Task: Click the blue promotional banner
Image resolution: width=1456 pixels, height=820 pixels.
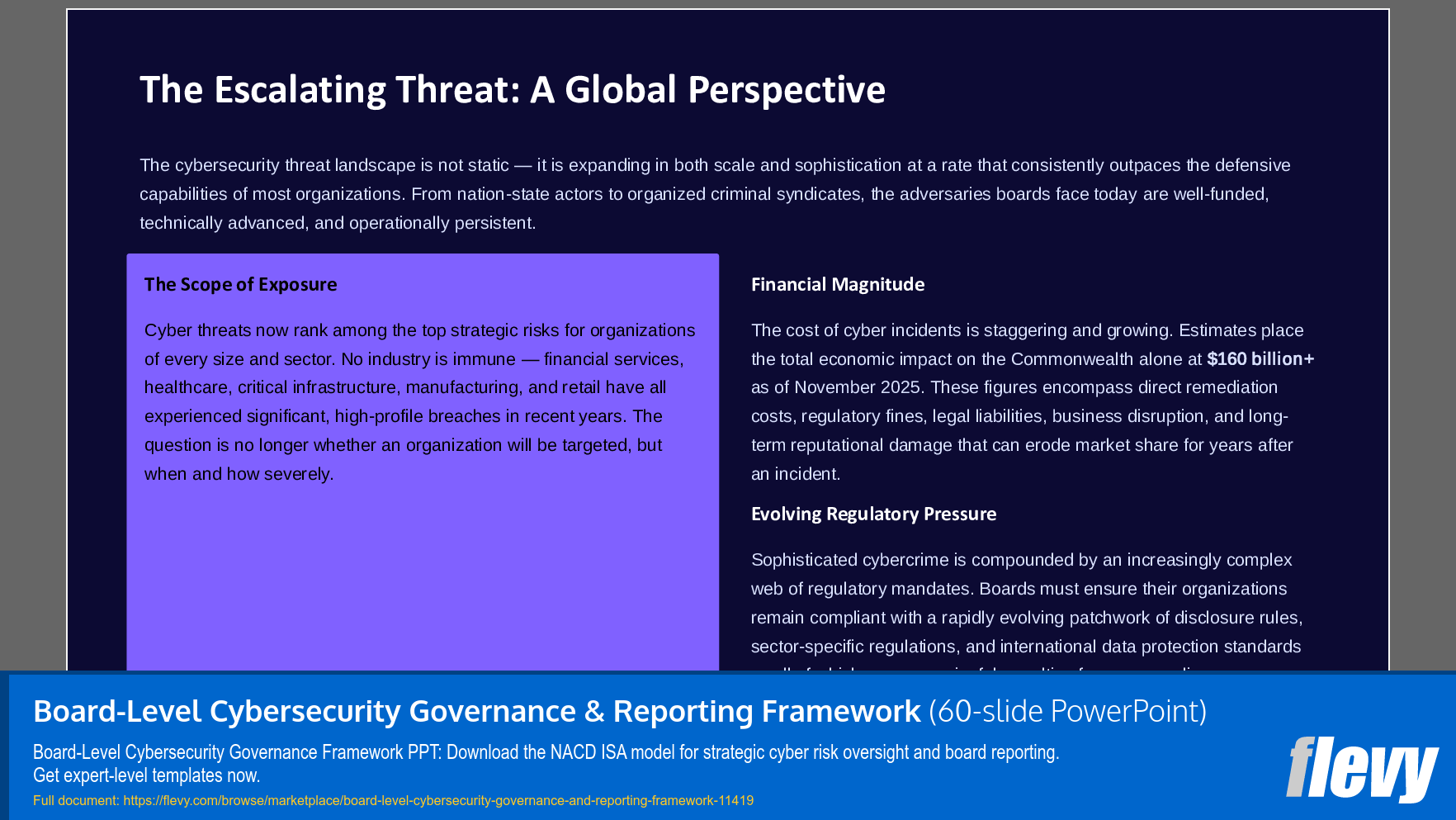Action: 726,743
